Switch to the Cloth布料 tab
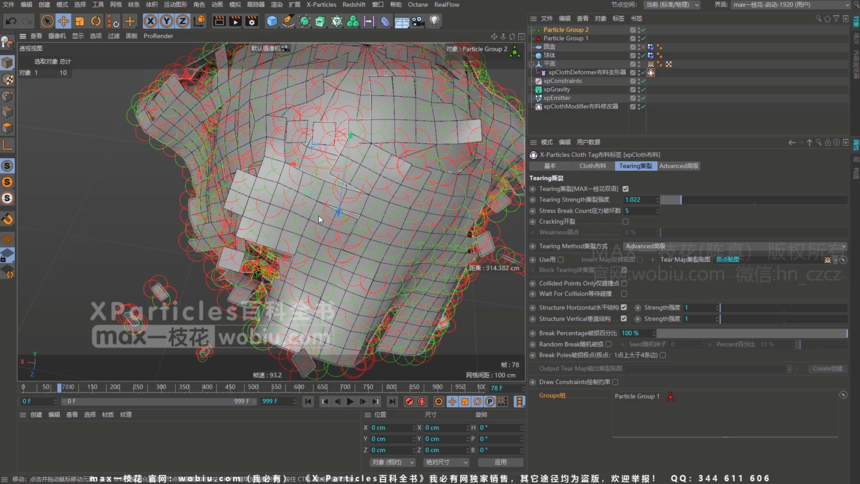This screenshot has height=484, width=860. [592, 166]
